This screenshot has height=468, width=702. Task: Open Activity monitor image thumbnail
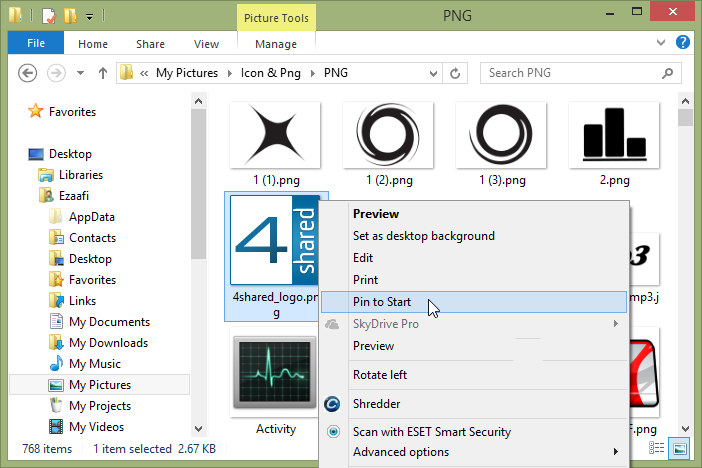tap(276, 376)
